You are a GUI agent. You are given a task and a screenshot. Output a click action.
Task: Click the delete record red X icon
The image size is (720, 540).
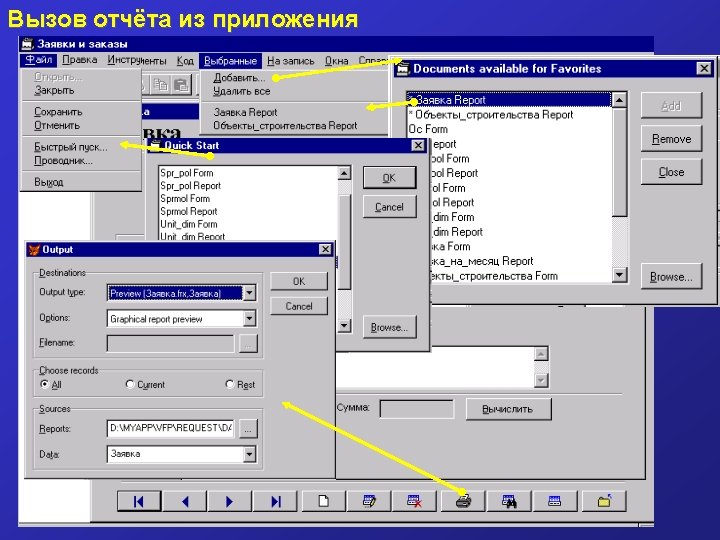pyautogui.click(x=415, y=501)
